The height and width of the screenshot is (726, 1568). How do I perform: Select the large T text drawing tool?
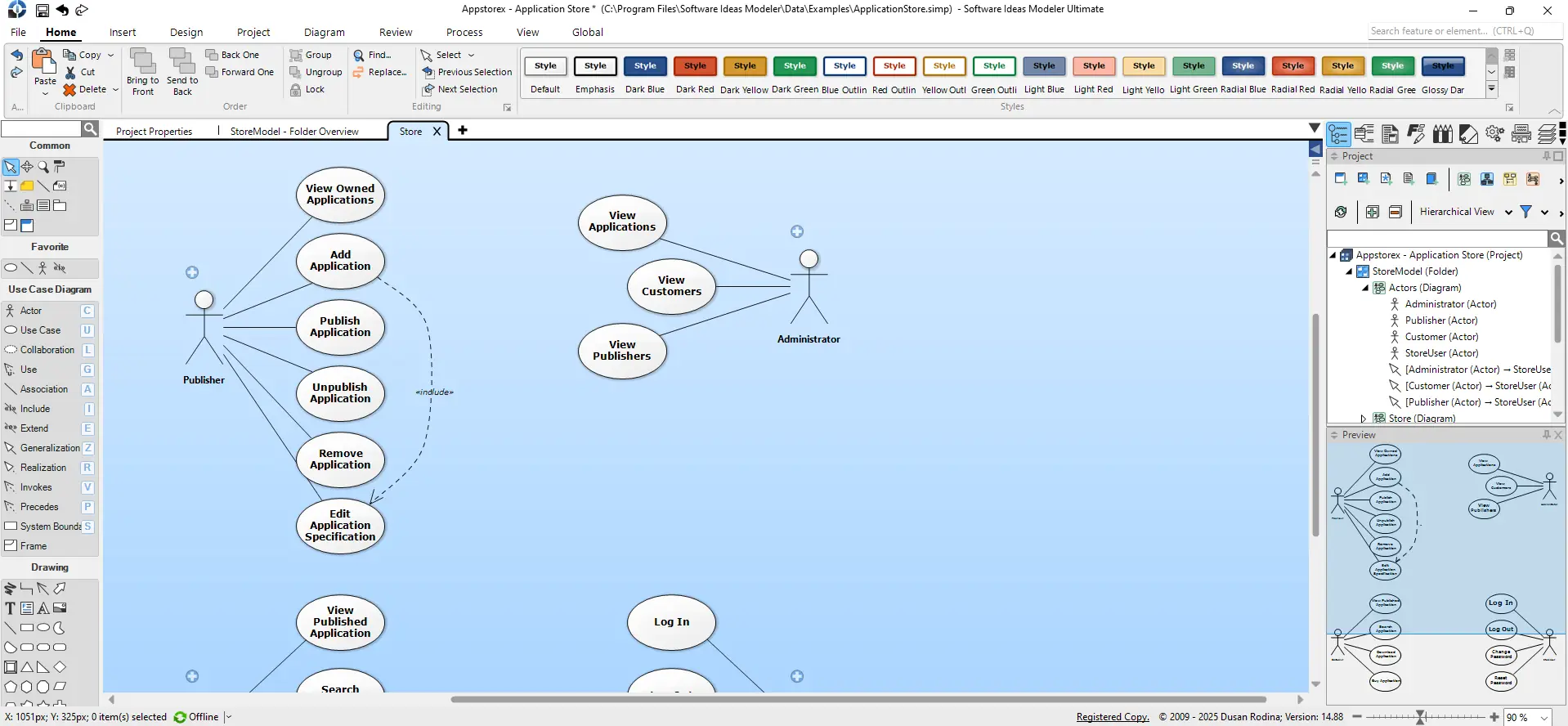(x=11, y=608)
